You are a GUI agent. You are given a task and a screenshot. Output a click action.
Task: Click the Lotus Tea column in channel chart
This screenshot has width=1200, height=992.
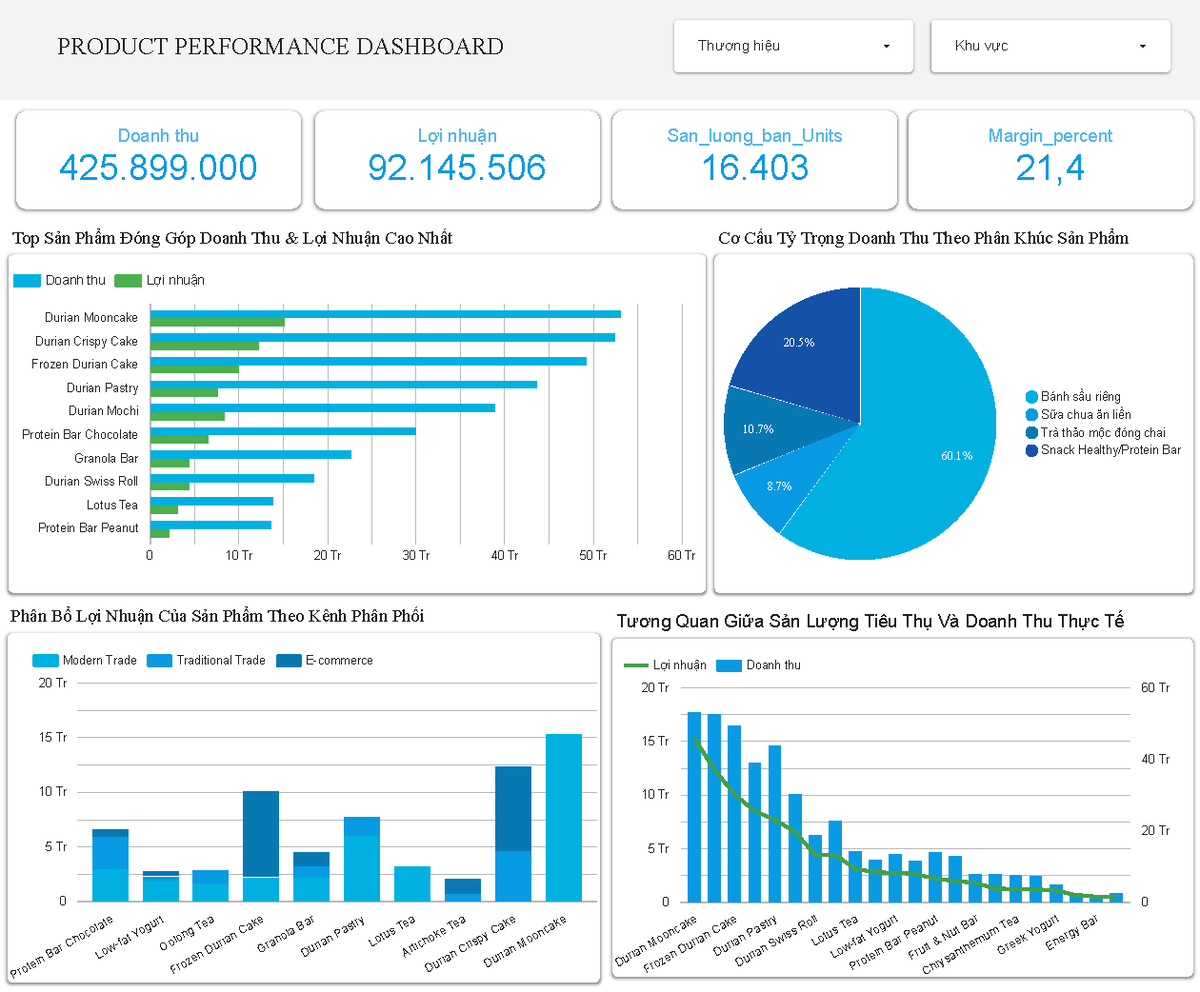click(412, 884)
